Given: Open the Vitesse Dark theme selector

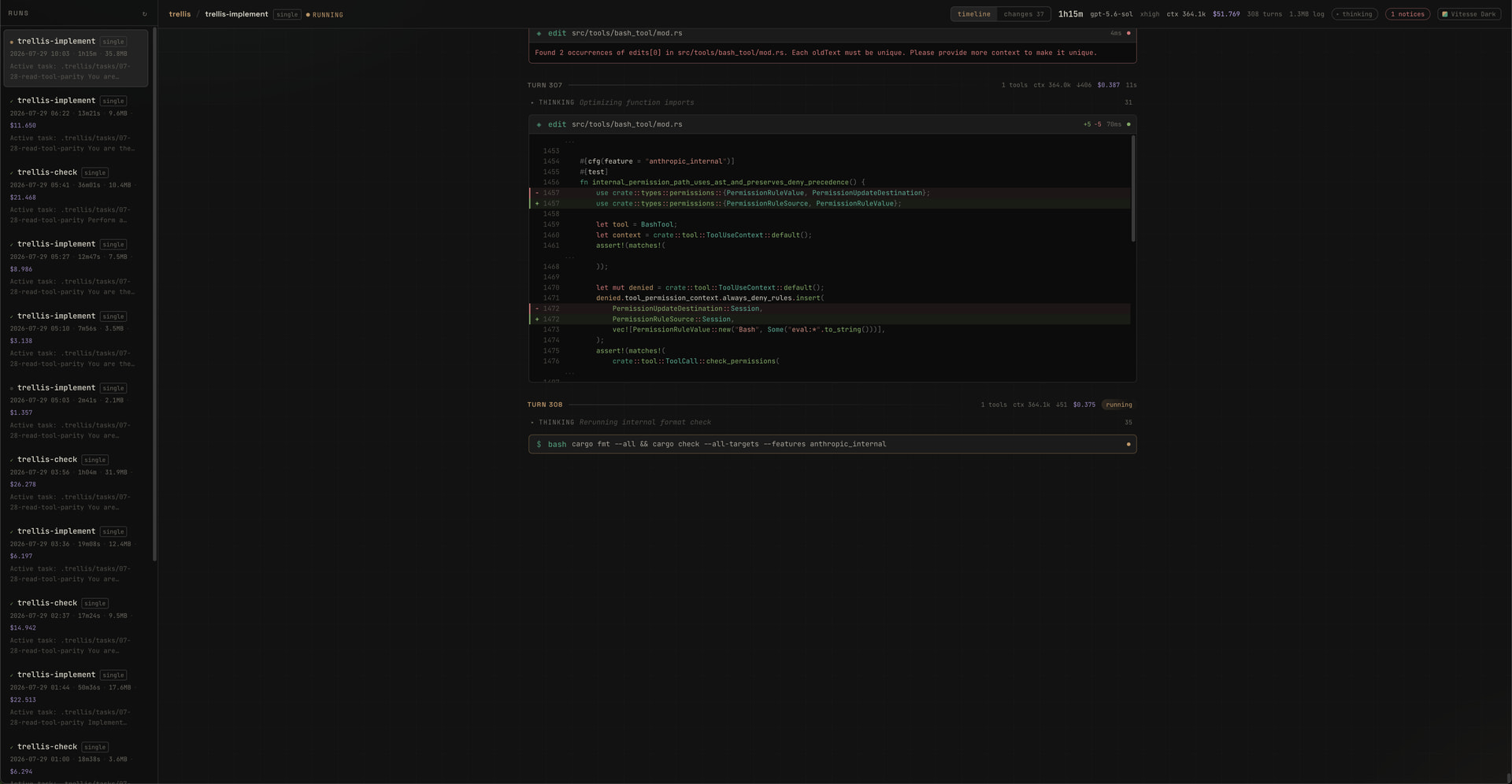Looking at the screenshot, I should point(1469,14).
